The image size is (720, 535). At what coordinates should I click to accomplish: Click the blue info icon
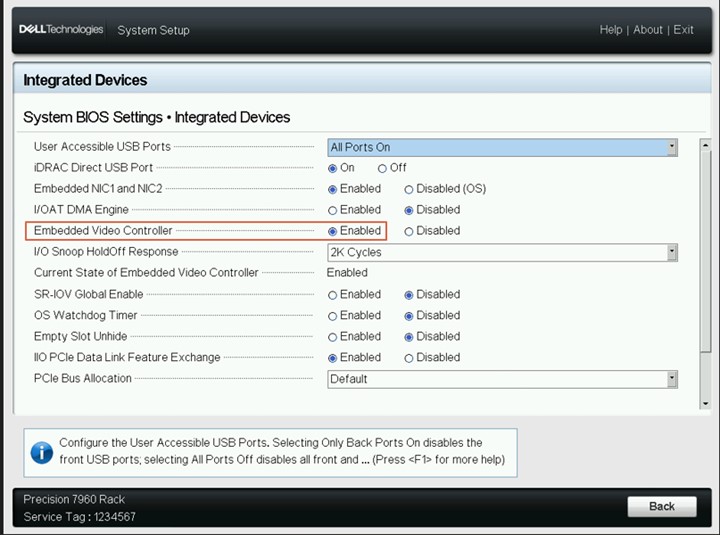[x=41, y=451]
